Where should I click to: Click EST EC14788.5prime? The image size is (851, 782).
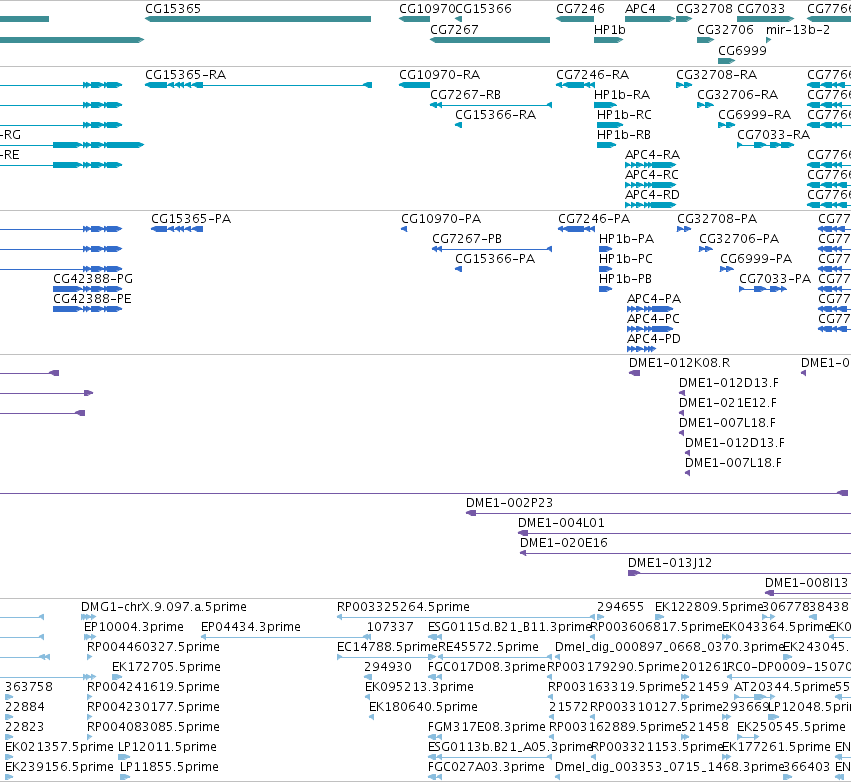point(388,647)
